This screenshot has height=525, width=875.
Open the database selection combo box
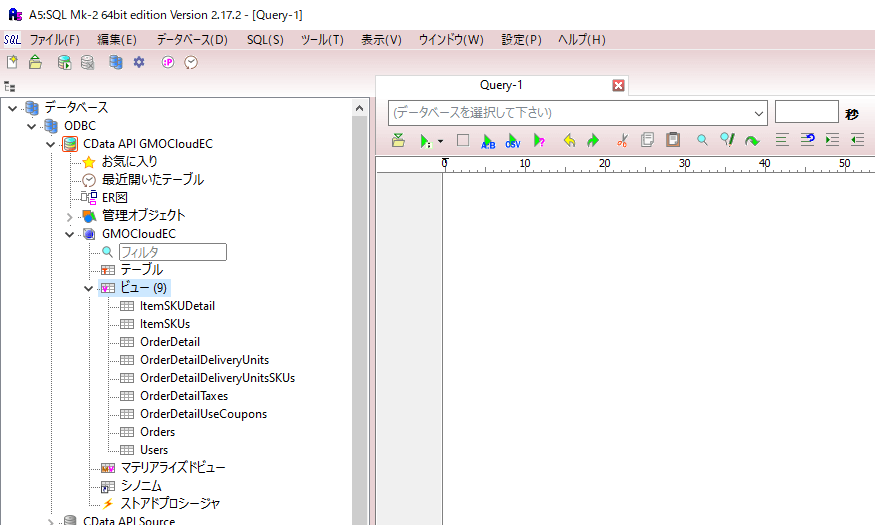(x=578, y=113)
